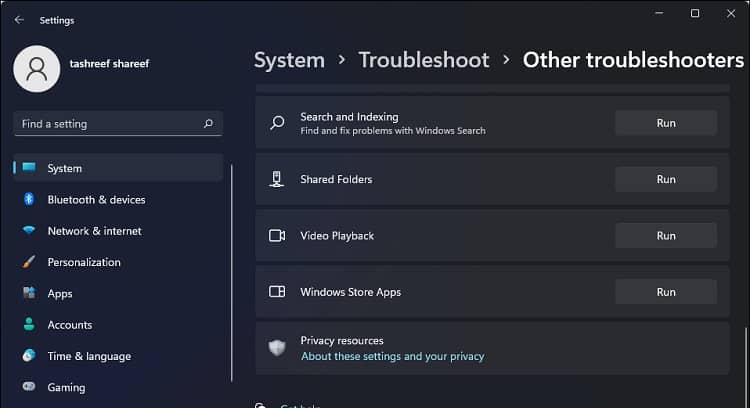750x408 pixels.
Task: Run the Shared Folders troubleshooter
Action: [666, 179]
